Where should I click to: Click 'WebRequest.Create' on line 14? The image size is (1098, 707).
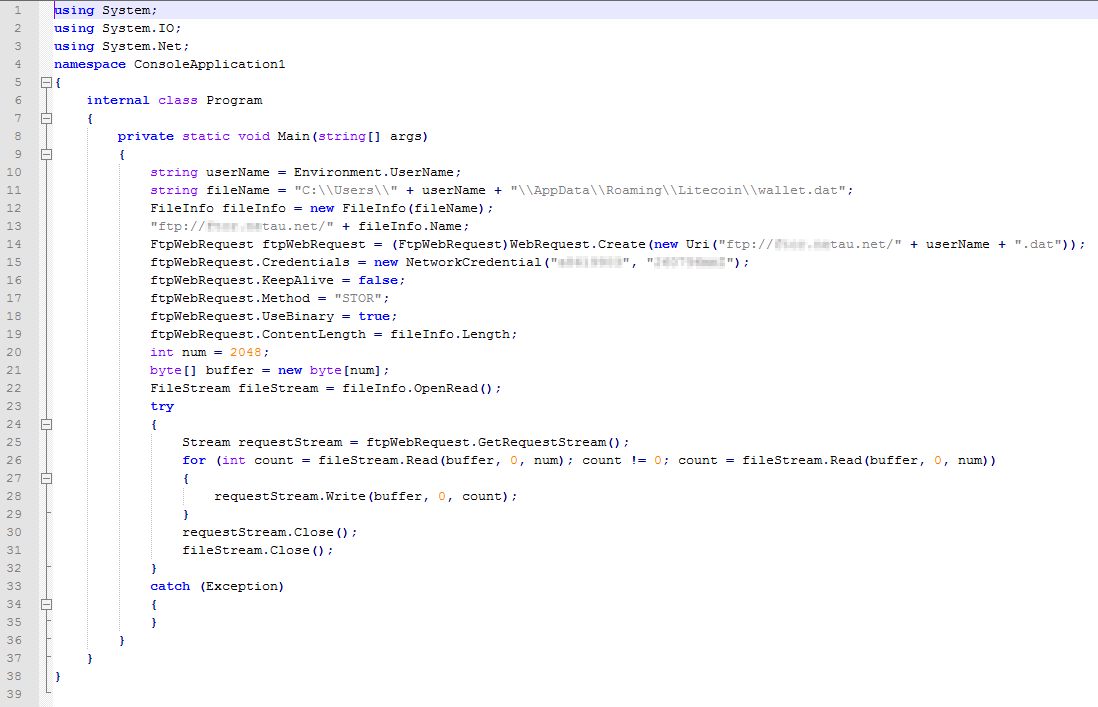(578, 244)
